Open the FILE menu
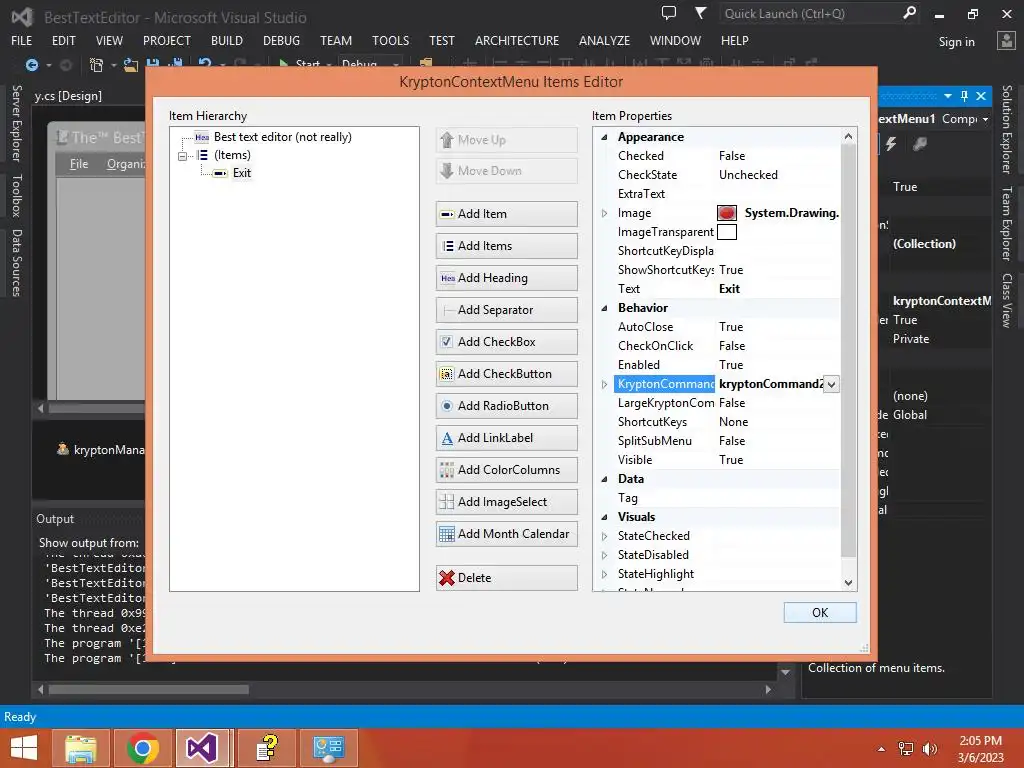1024x768 pixels. [22, 40]
